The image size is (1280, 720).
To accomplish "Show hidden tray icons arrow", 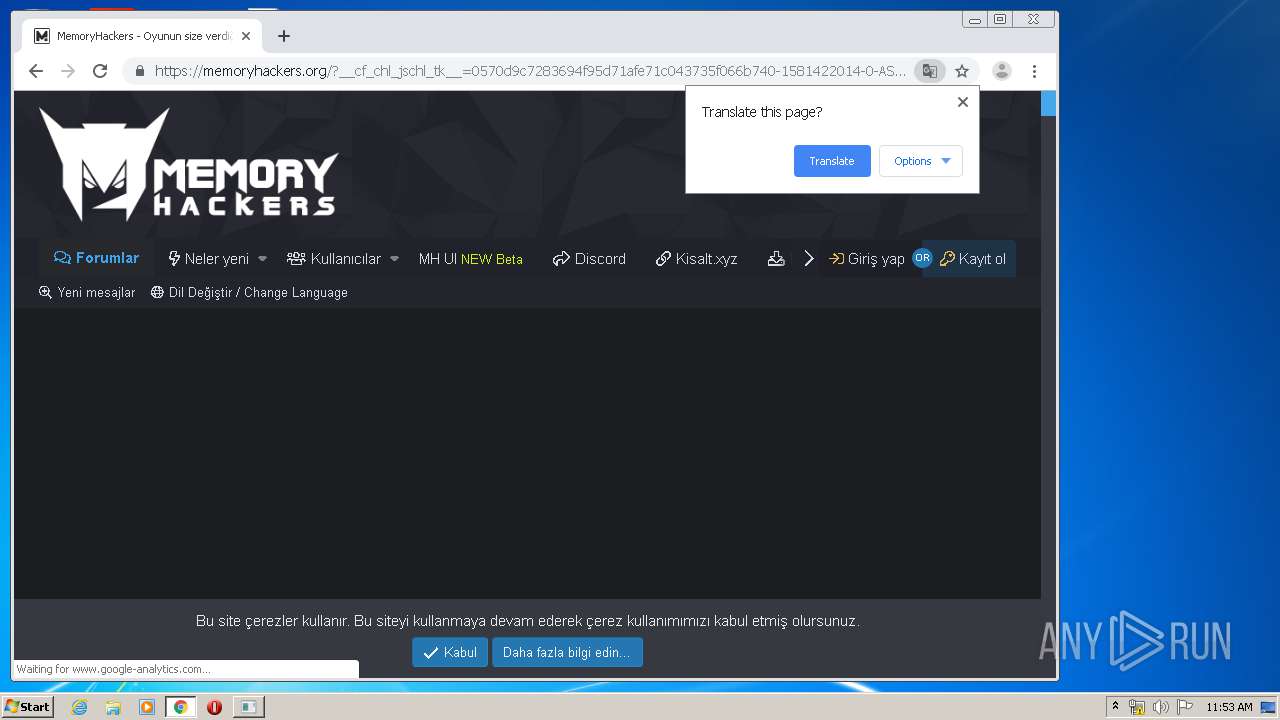I will [1115, 707].
